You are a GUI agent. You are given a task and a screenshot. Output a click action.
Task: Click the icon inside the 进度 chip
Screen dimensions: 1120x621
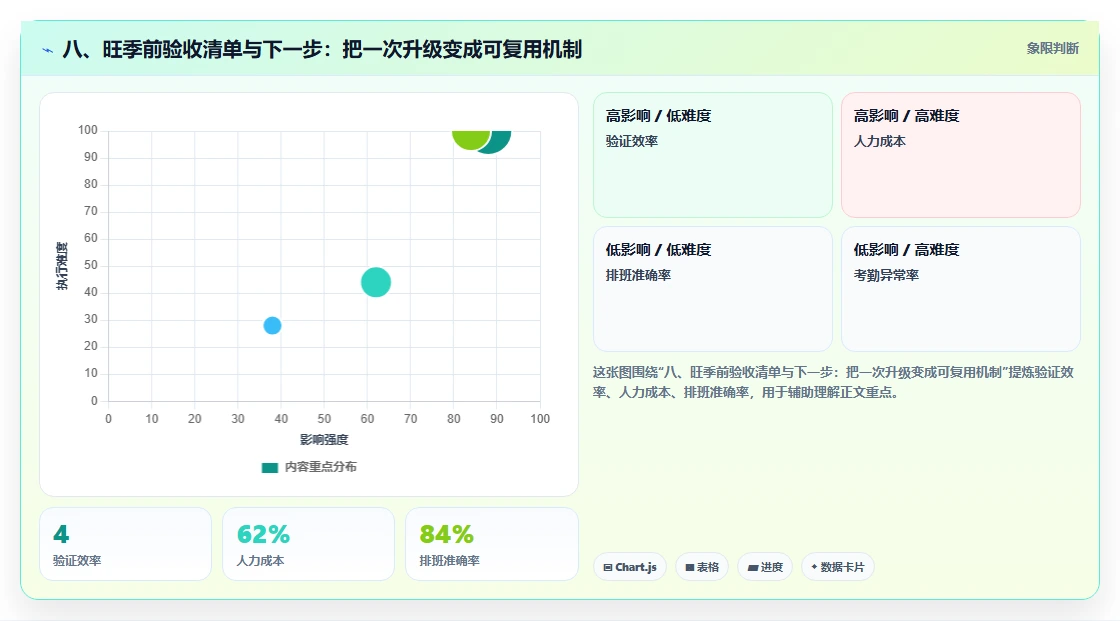753,568
